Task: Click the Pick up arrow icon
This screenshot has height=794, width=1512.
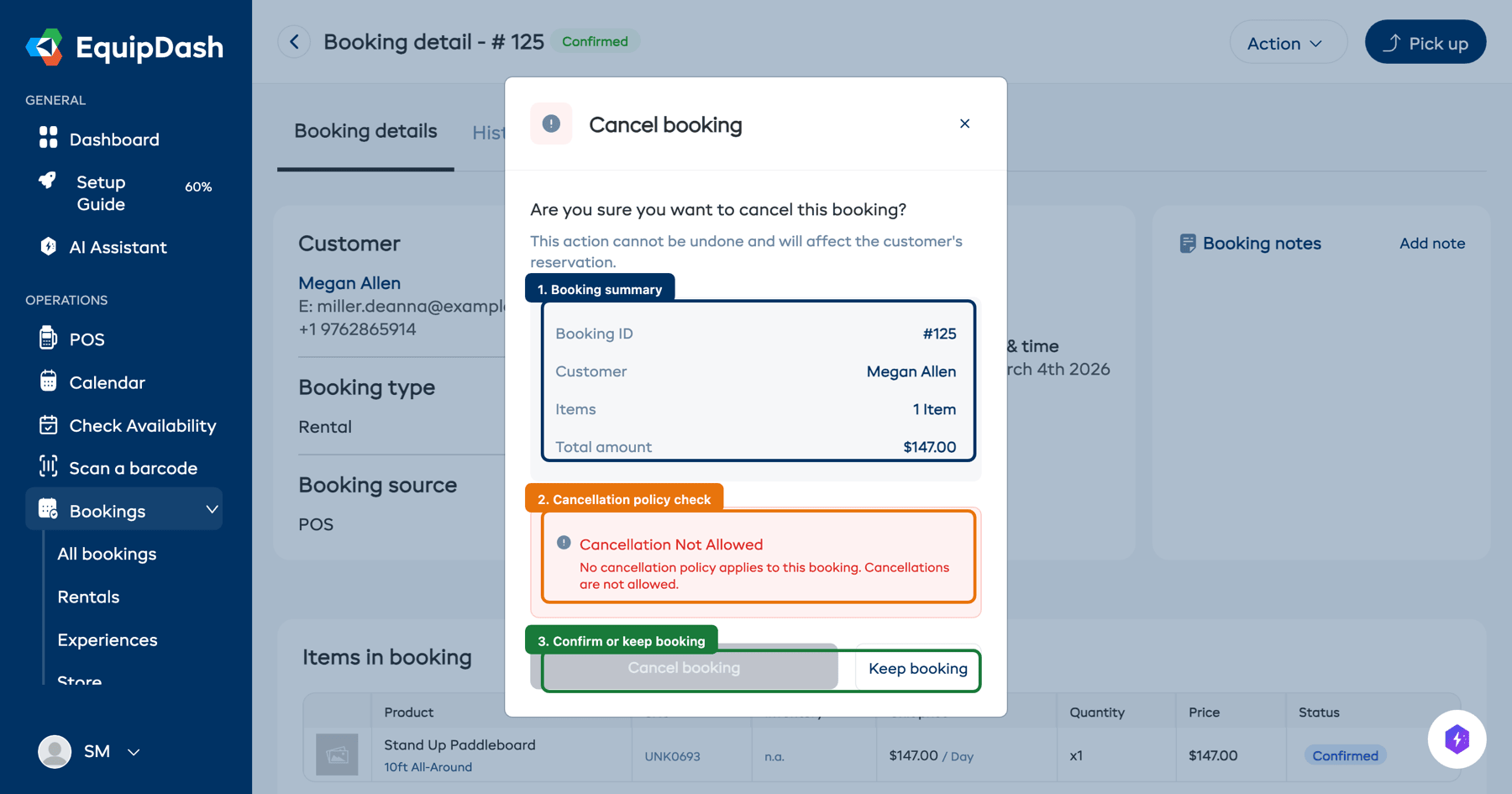Action: pyautogui.click(x=1393, y=41)
